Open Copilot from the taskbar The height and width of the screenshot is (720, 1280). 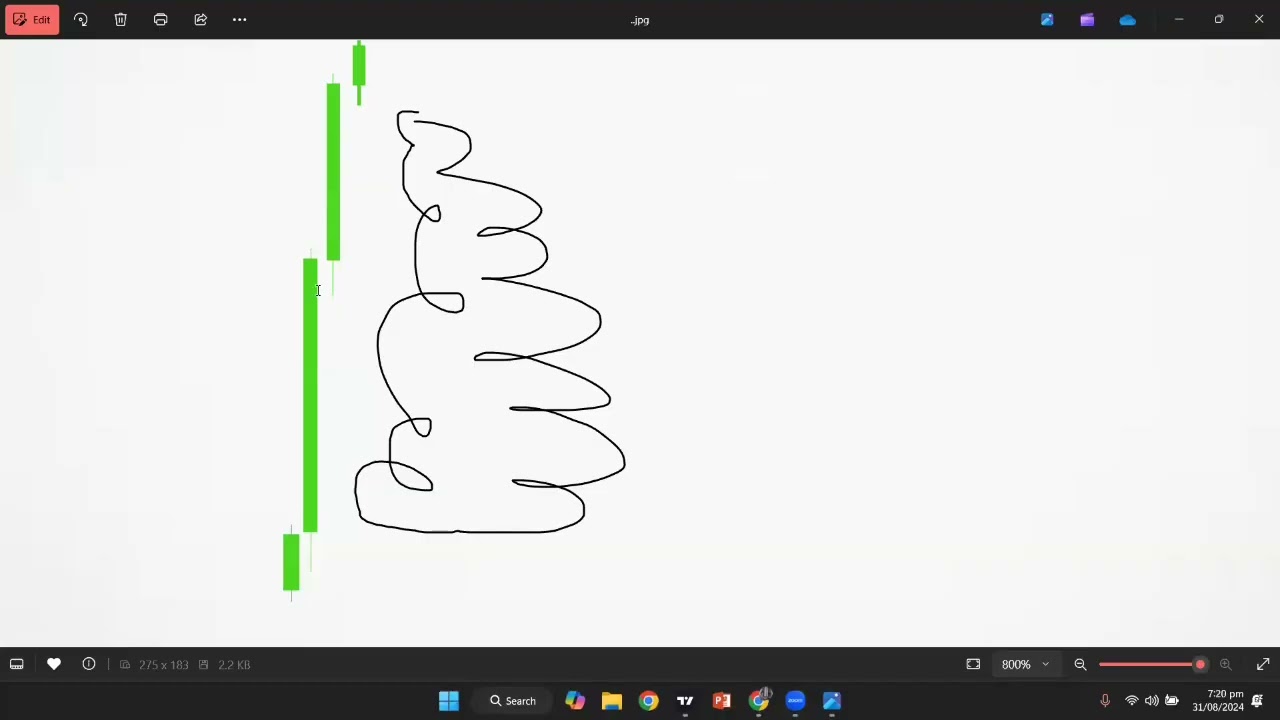pyautogui.click(x=575, y=701)
